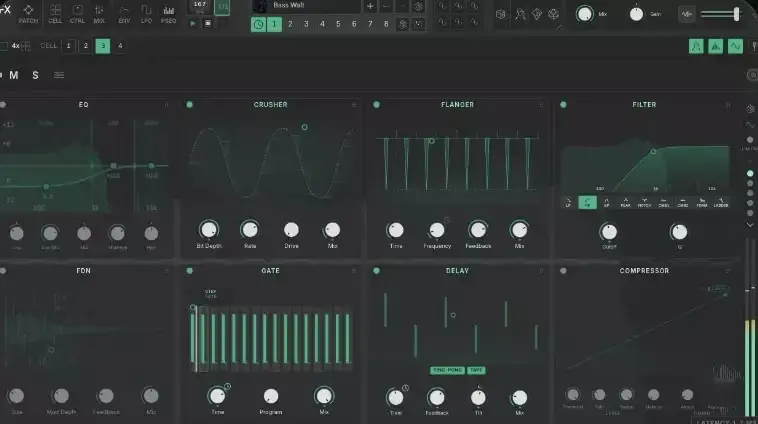Disable the Delay module power dot

(x=377, y=271)
